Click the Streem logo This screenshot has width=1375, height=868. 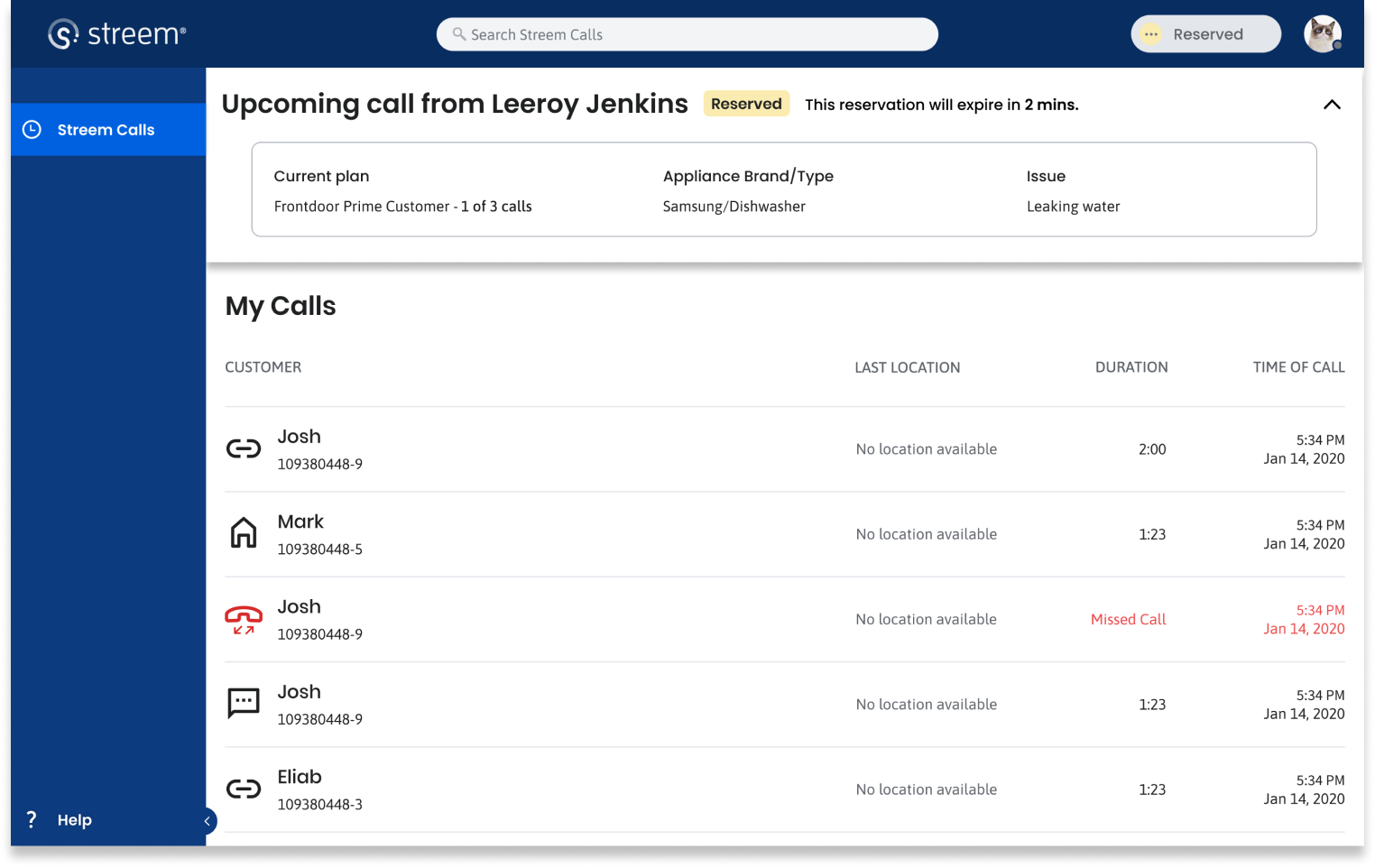[x=116, y=34]
